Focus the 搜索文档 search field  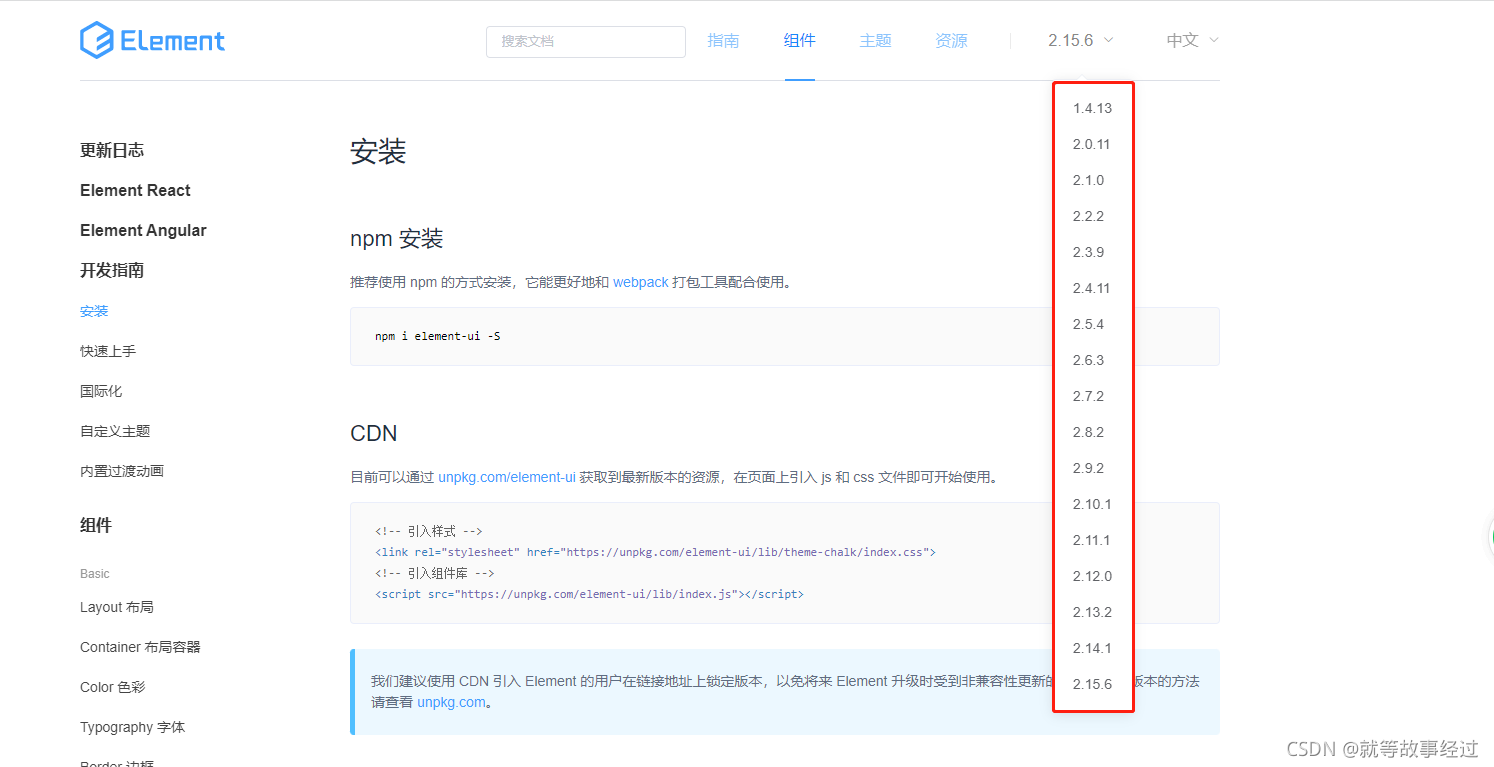(x=586, y=41)
